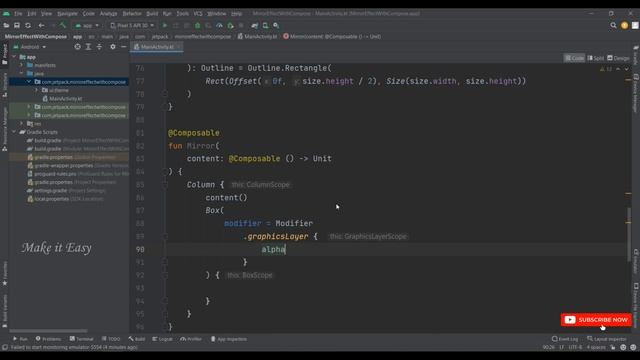
Task: Collapse the java folder
Action: [21, 73]
